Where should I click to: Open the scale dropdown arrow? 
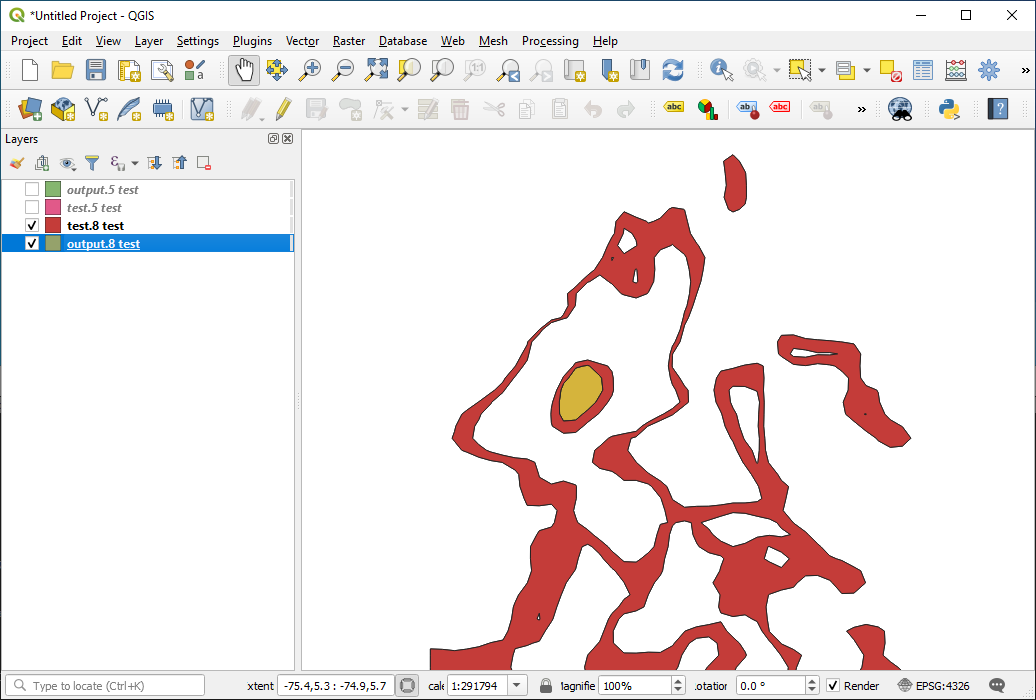point(517,685)
